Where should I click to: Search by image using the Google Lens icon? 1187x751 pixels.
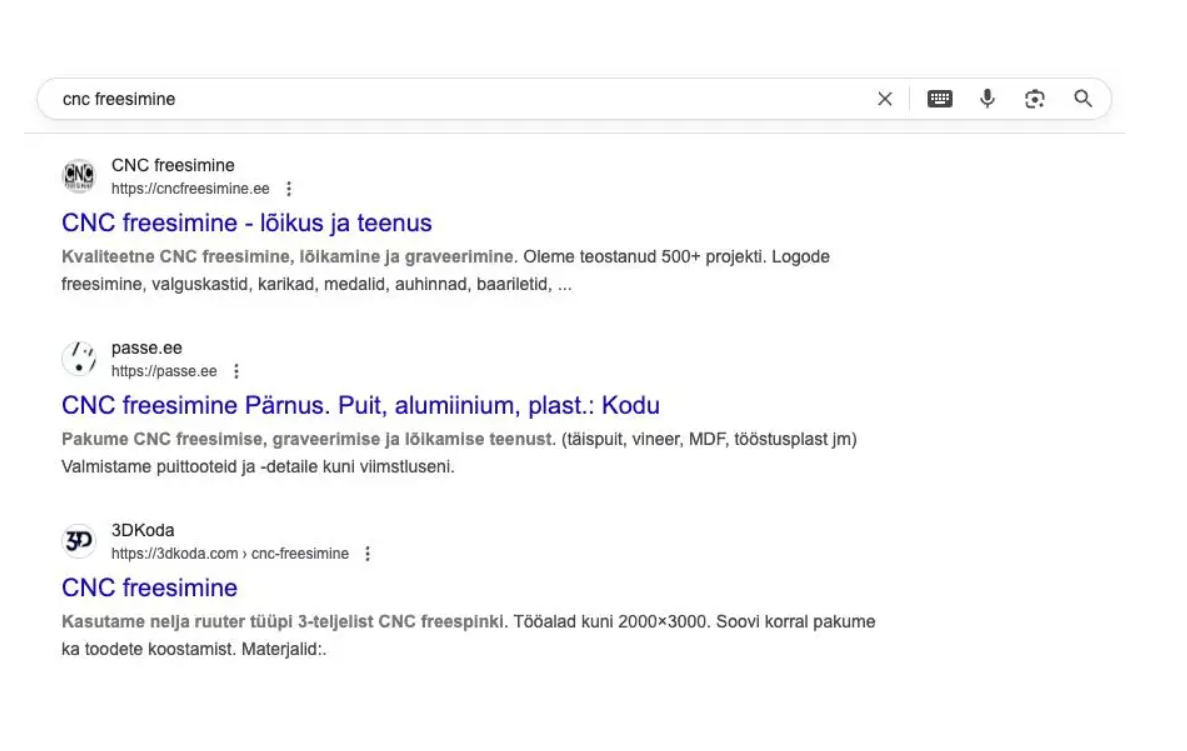pos(1034,98)
